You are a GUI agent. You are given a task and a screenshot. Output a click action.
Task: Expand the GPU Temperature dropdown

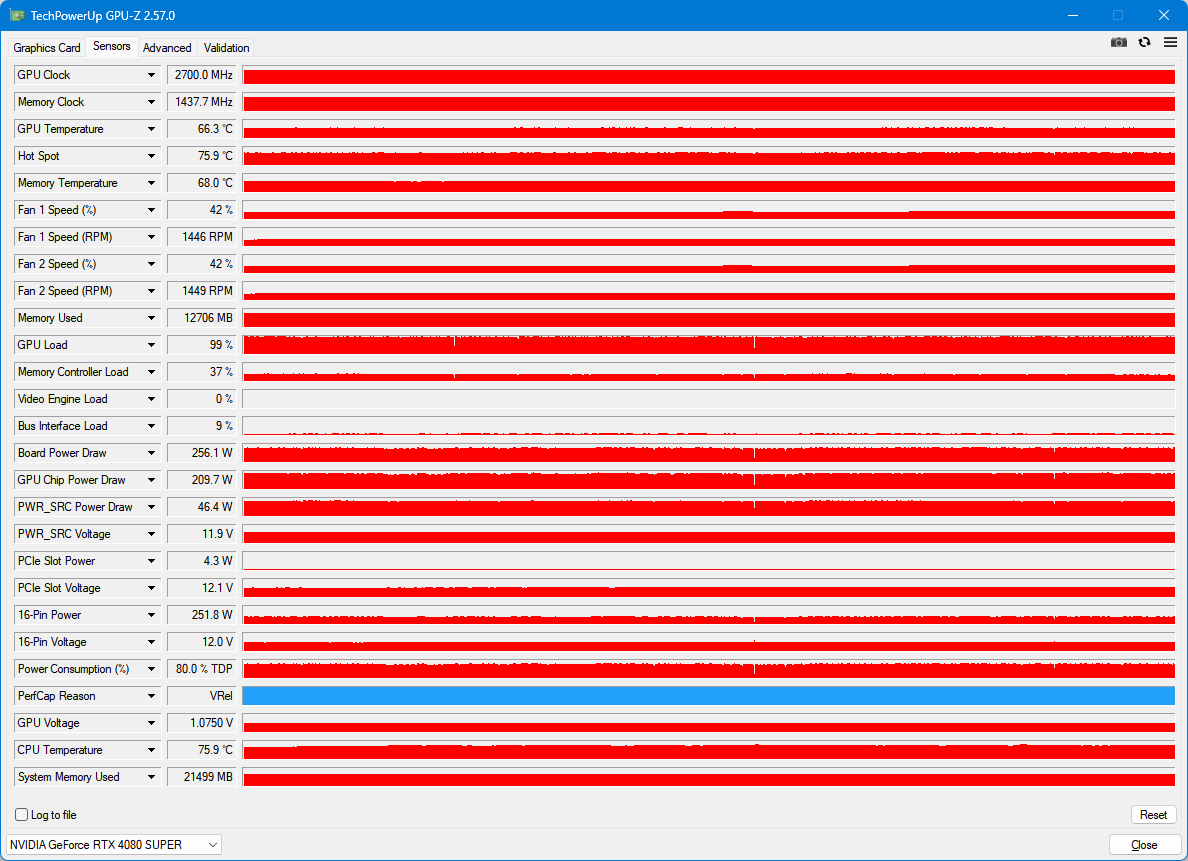[88, 129]
